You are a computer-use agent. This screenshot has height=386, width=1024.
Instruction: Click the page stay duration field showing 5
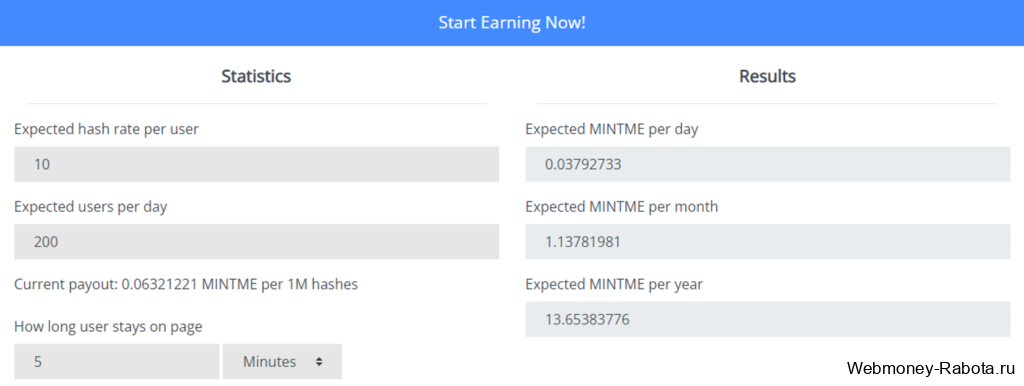(x=117, y=362)
